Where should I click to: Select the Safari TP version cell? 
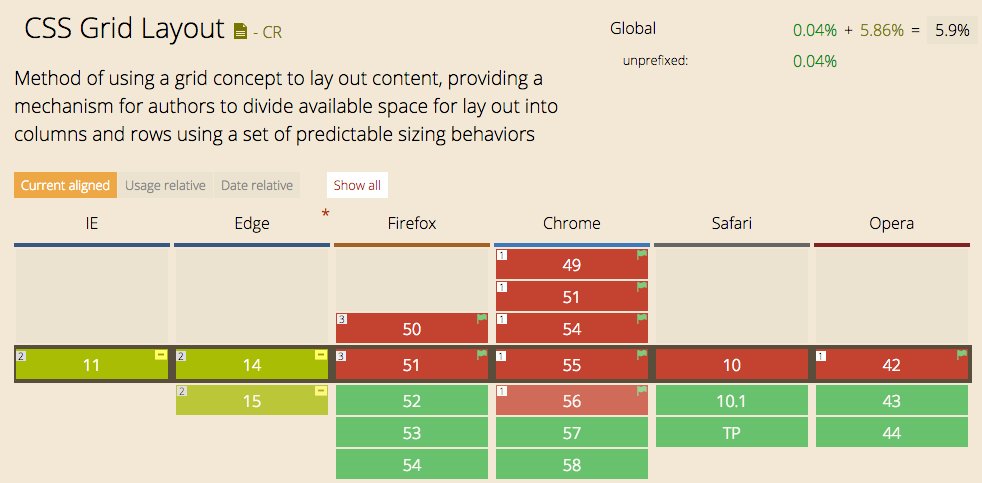(731, 432)
